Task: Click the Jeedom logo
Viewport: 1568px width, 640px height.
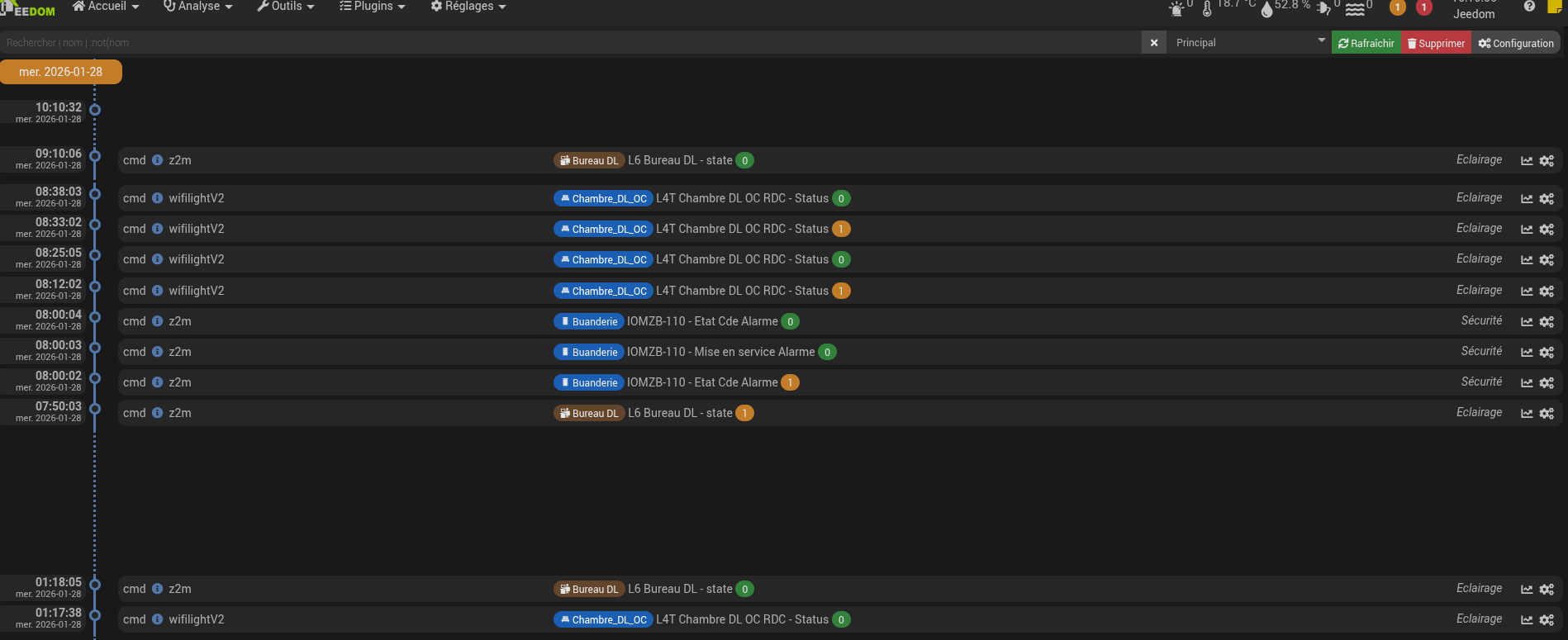Action: coord(28,8)
